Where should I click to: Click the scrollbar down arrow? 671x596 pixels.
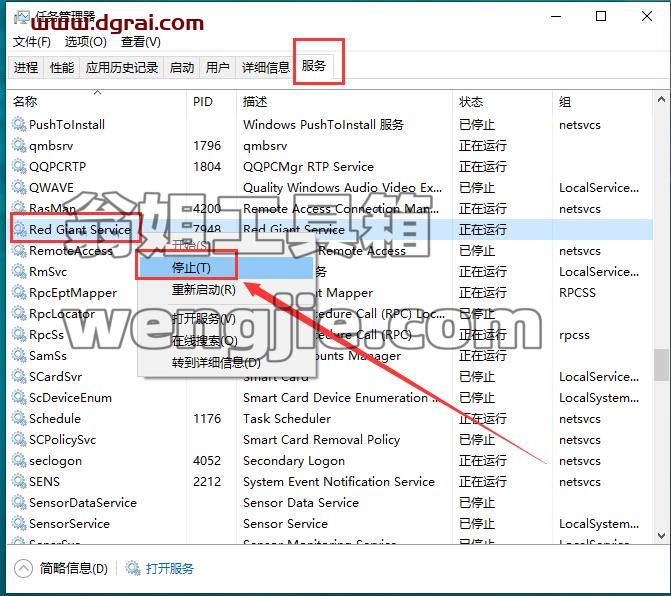pos(661,536)
